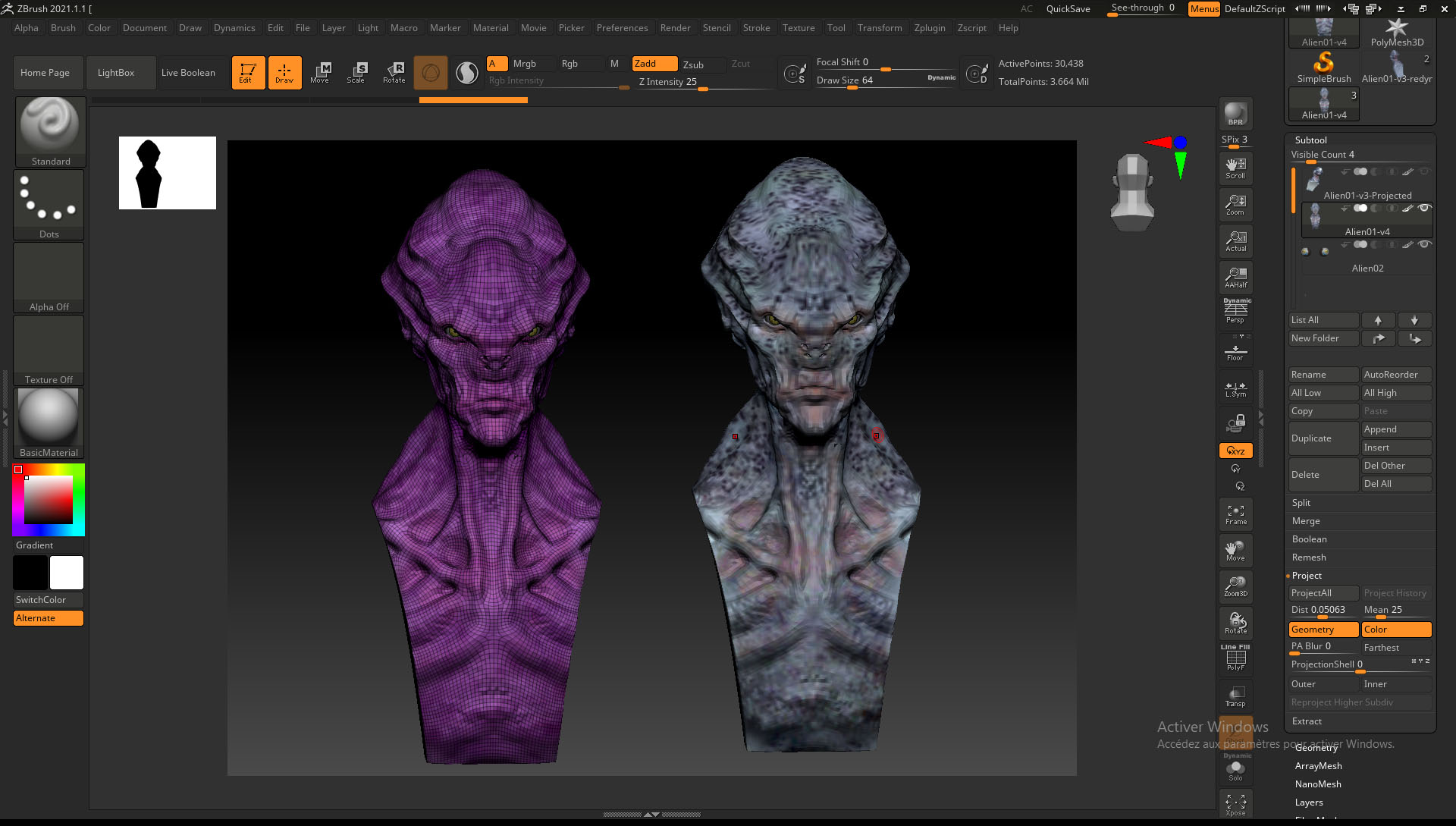The image size is (1456, 826).
Task: Toggle visibility eye of Alien01-v4 subtool
Action: pos(1424,208)
